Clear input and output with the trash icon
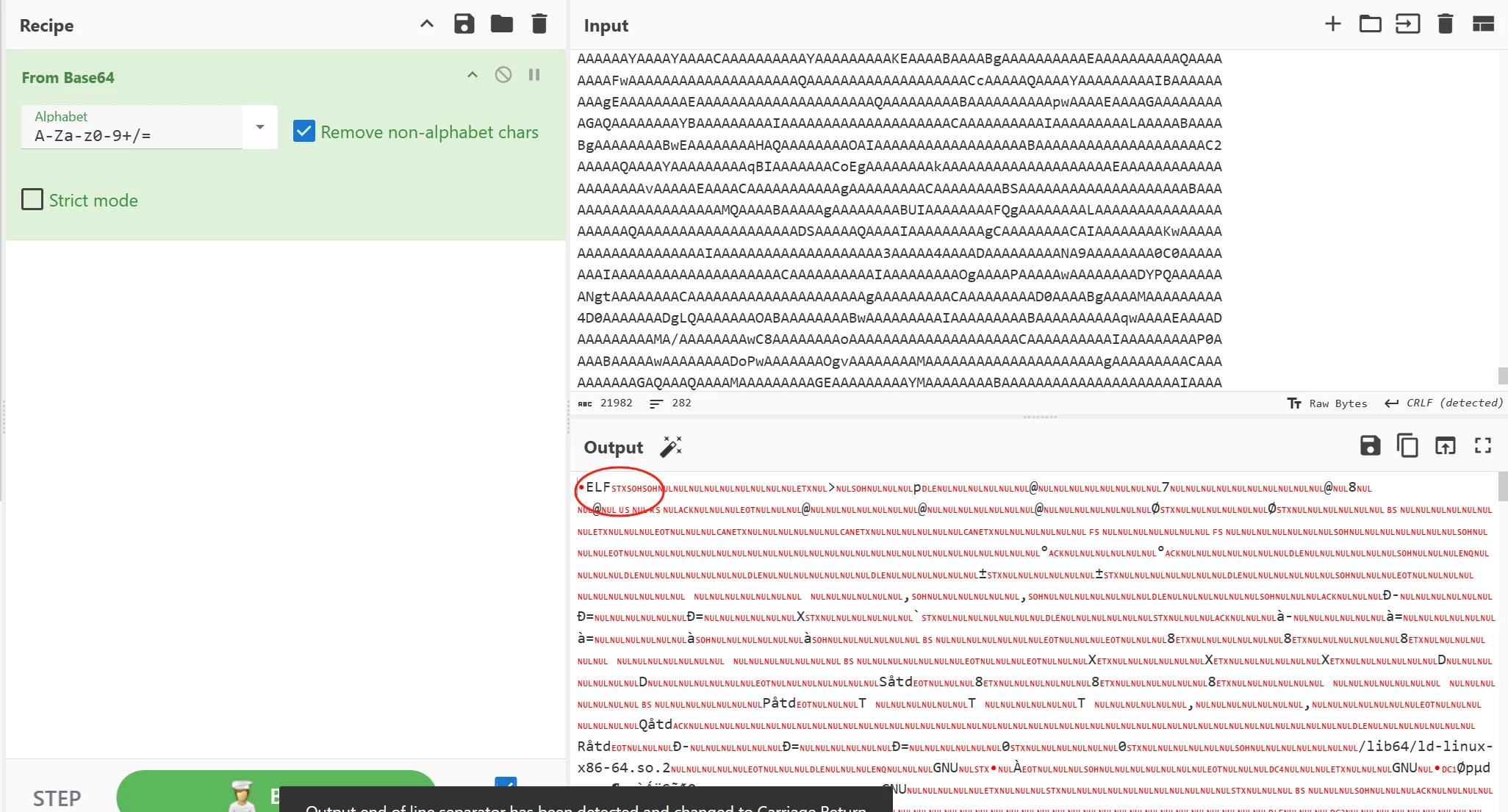The height and width of the screenshot is (812, 1508). (x=1445, y=24)
